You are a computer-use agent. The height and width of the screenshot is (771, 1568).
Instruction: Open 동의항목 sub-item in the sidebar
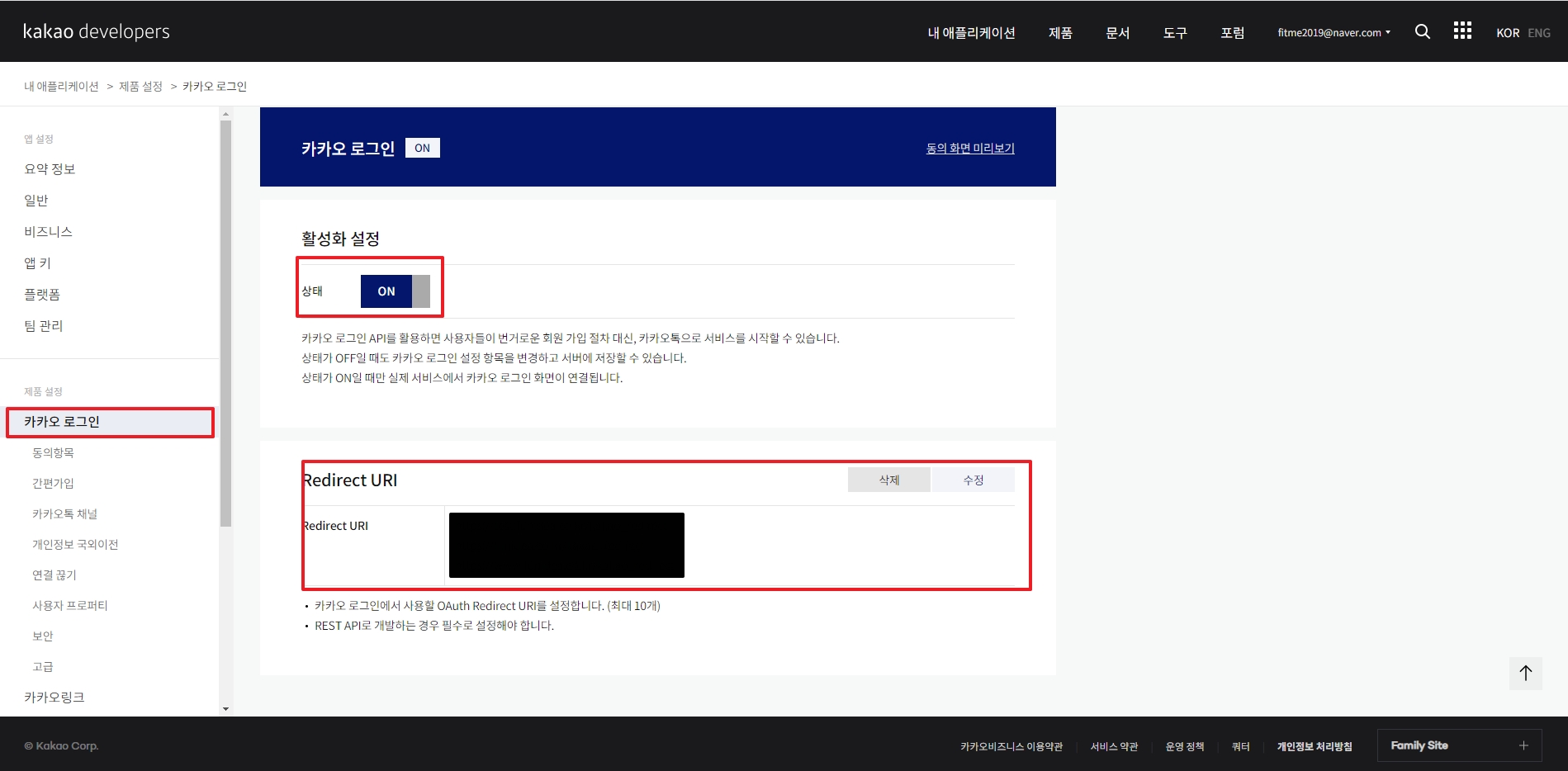point(53,452)
